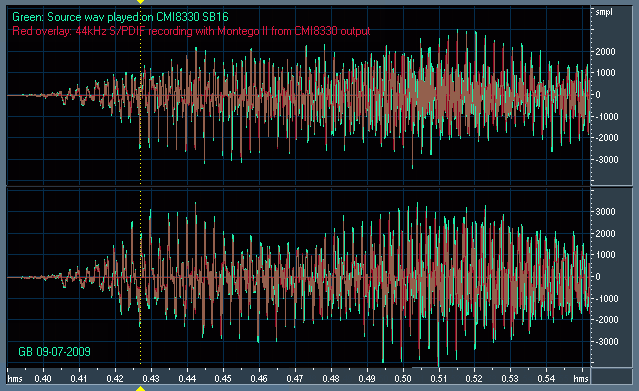639x391 pixels.
Task: Click 0 on the lower channel amplitude ruler
Action: [598, 277]
